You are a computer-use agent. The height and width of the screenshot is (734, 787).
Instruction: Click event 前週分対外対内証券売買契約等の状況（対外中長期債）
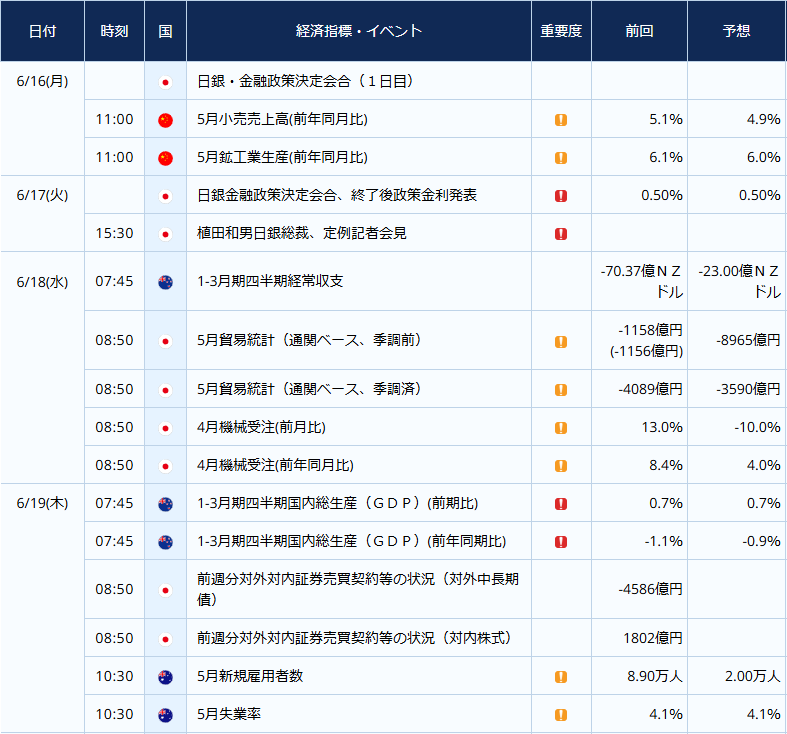pos(358,589)
